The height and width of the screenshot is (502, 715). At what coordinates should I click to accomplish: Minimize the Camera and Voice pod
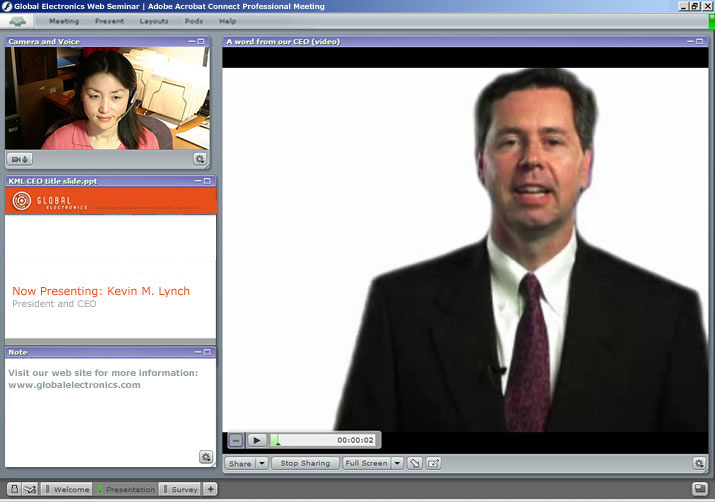click(192, 41)
